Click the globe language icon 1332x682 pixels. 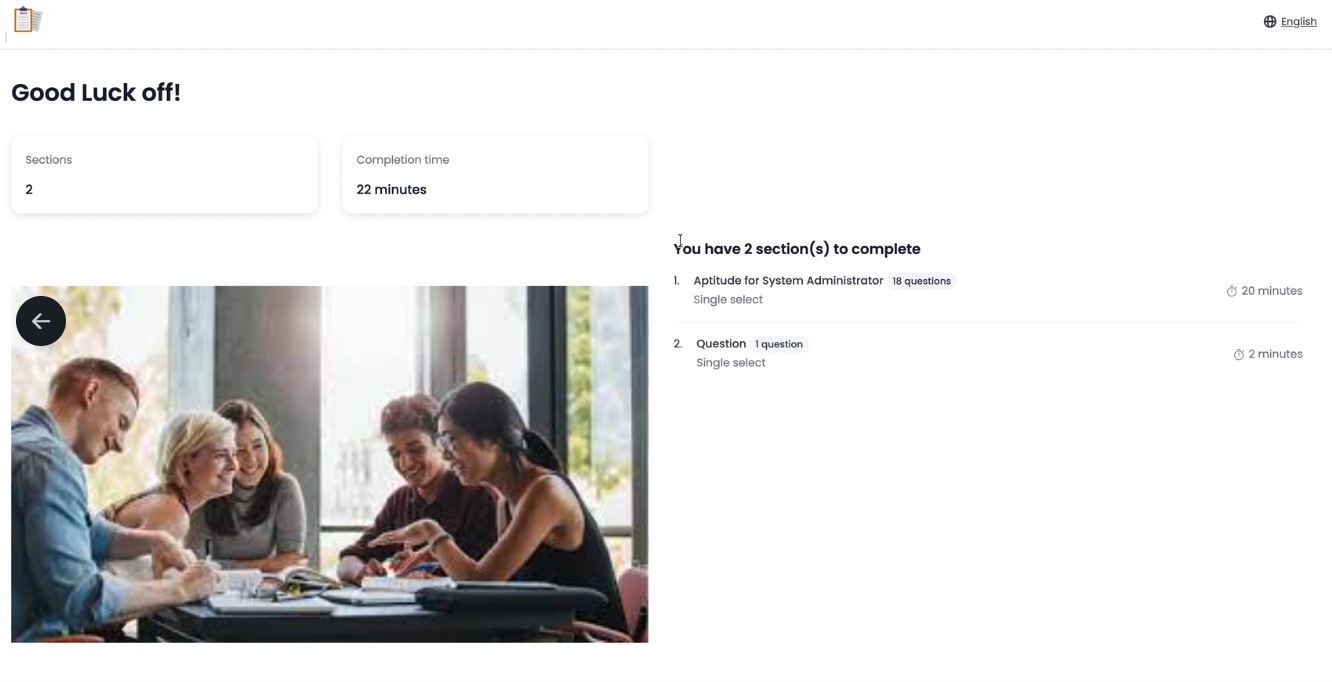point(1270,21)
